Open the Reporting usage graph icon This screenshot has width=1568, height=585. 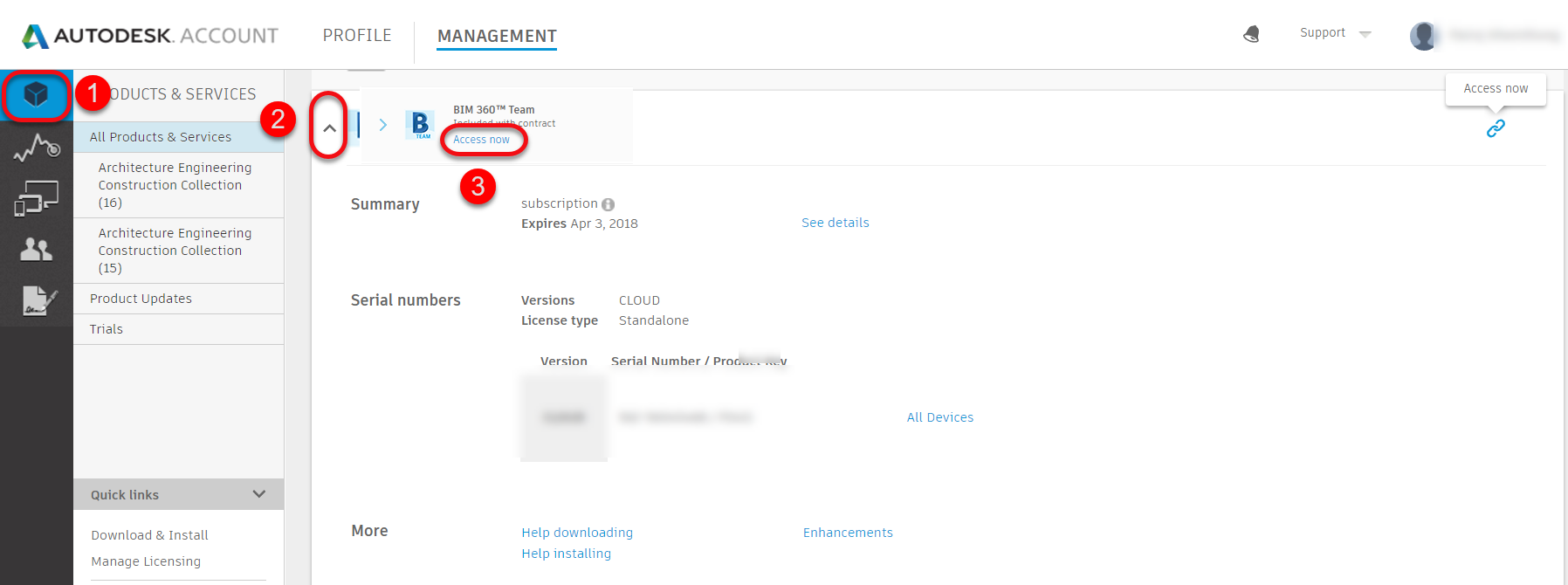[x=37, y=148]
